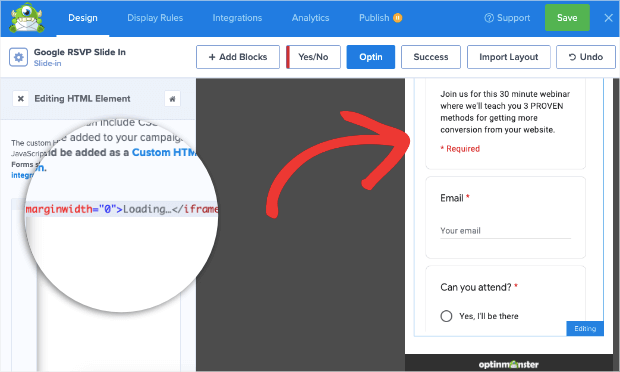Image resolution: width=620 pixels, height=372 pixels.
Task: Close the Editing HTML Element panel
Action: [x=21, y=98]
